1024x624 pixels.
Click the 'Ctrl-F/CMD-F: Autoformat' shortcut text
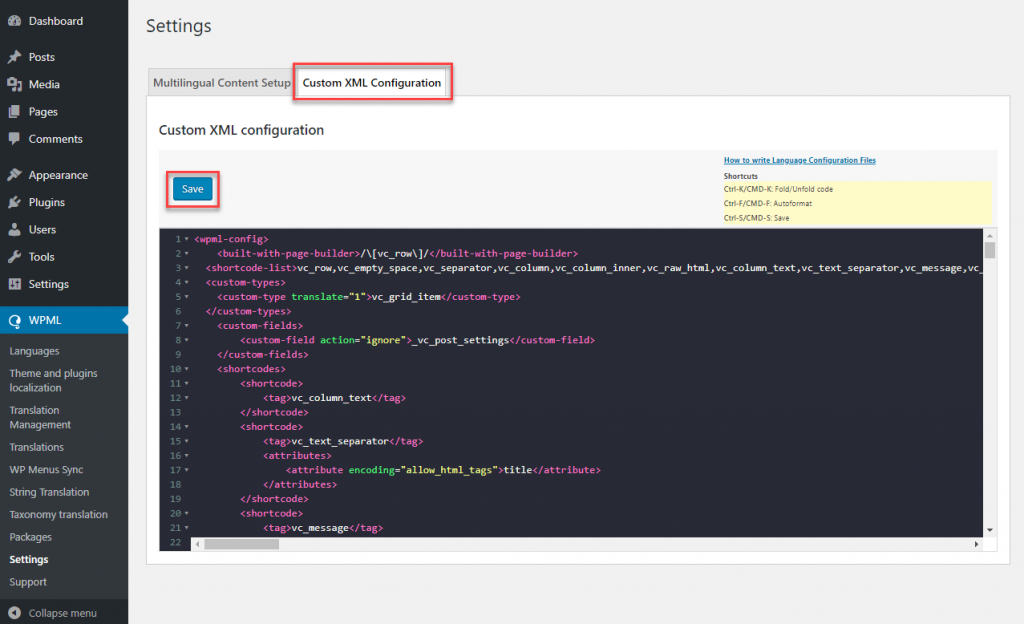tap(768, 204)
